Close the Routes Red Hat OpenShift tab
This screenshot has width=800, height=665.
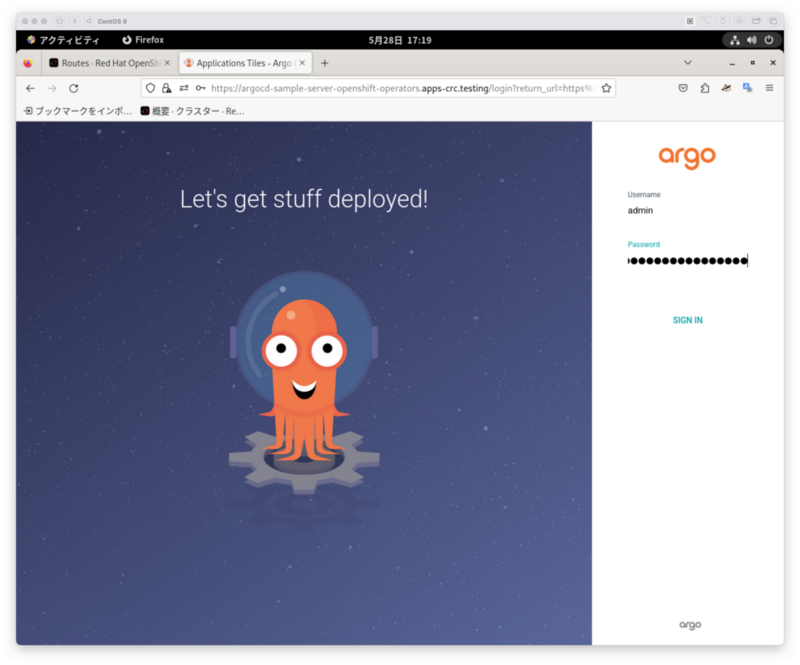click(x=167, y=63)
